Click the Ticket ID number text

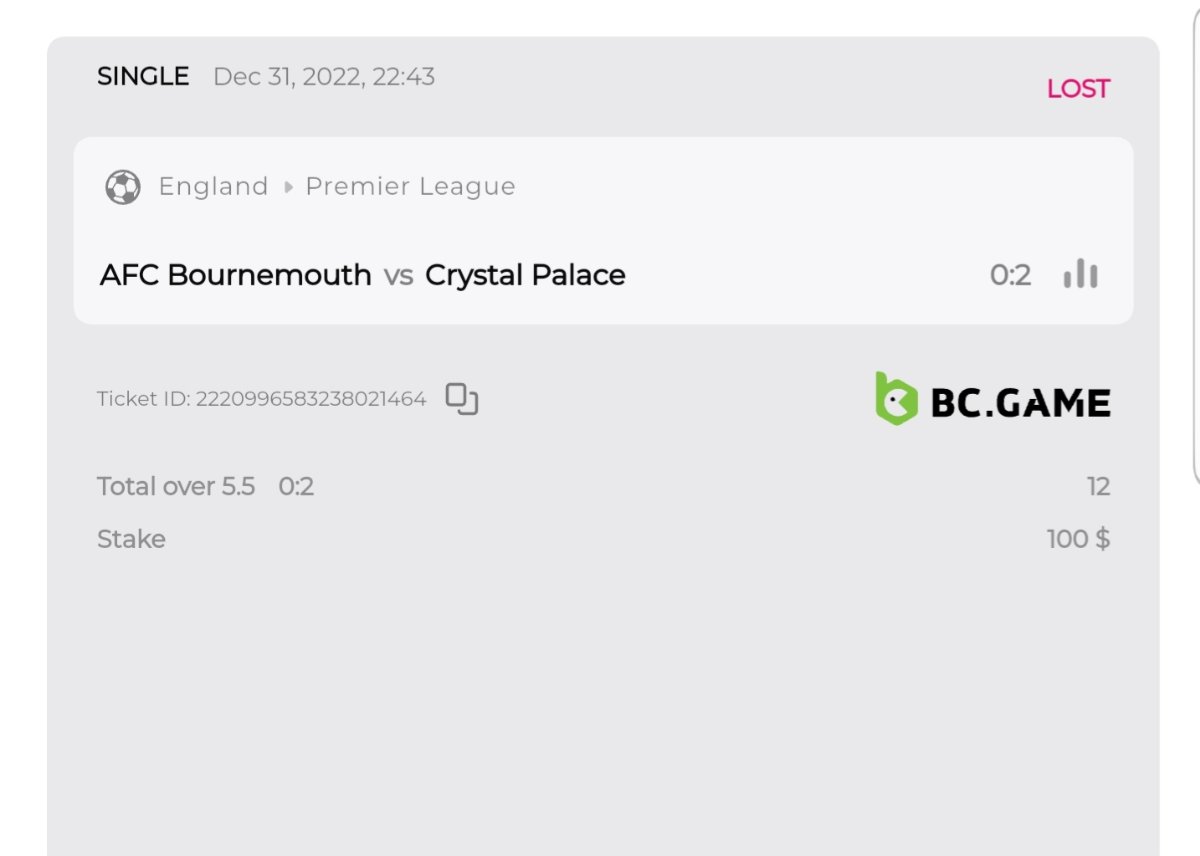click(311, 399)
